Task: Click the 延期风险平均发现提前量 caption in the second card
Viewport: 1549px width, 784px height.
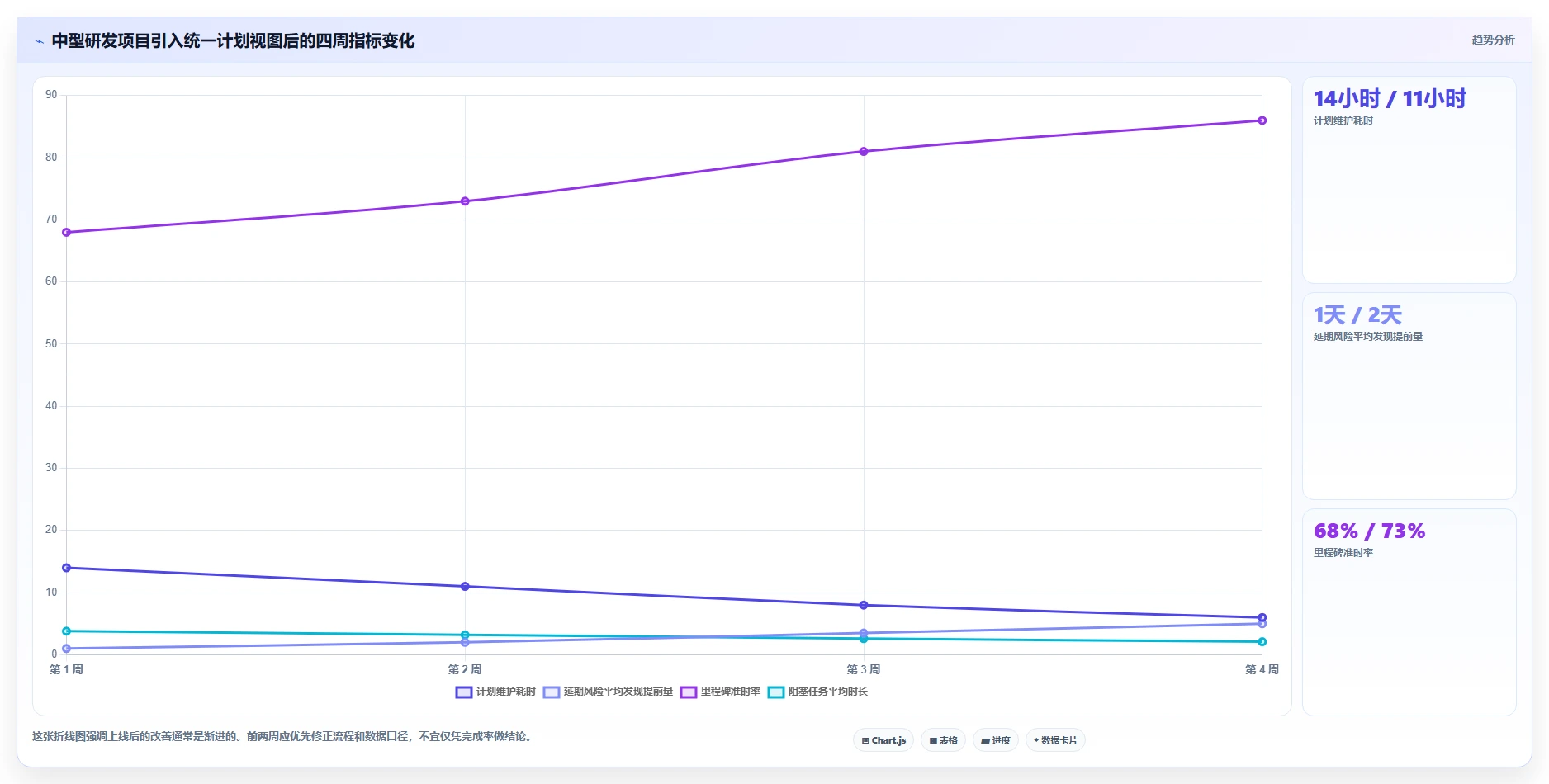Action: pos(1368,337)
